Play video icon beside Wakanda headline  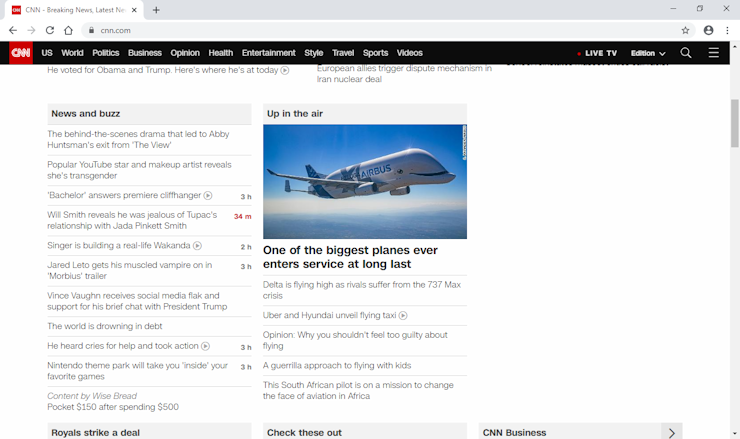click(x=197, y=245)
